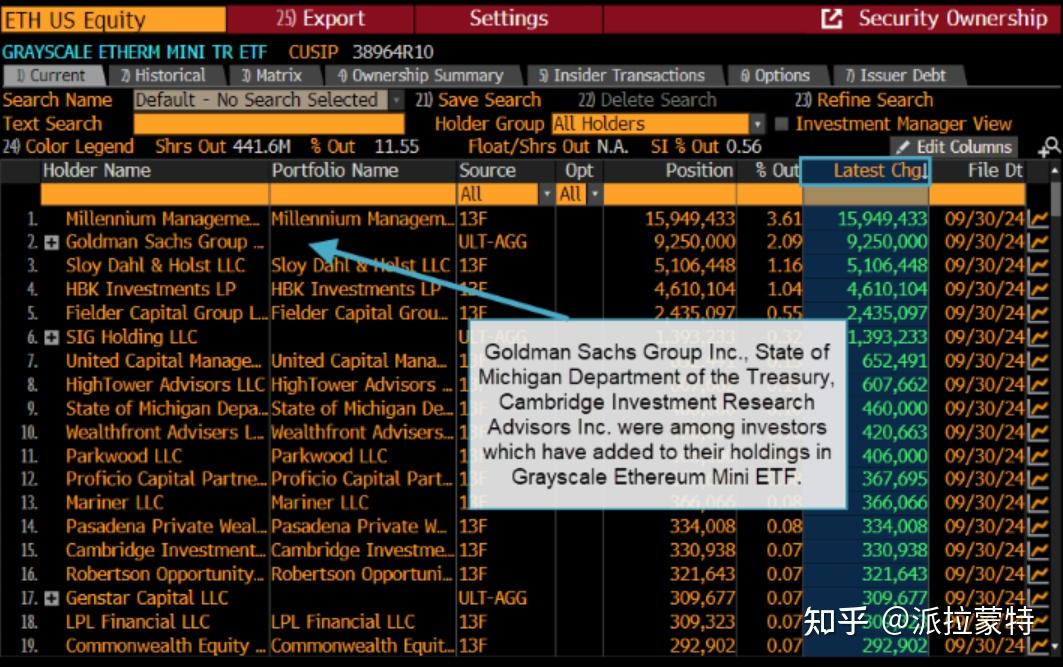1063x667 pixels.
Task: Open the Holder Group All Holders dropdown
Action: tap(757, 125)
